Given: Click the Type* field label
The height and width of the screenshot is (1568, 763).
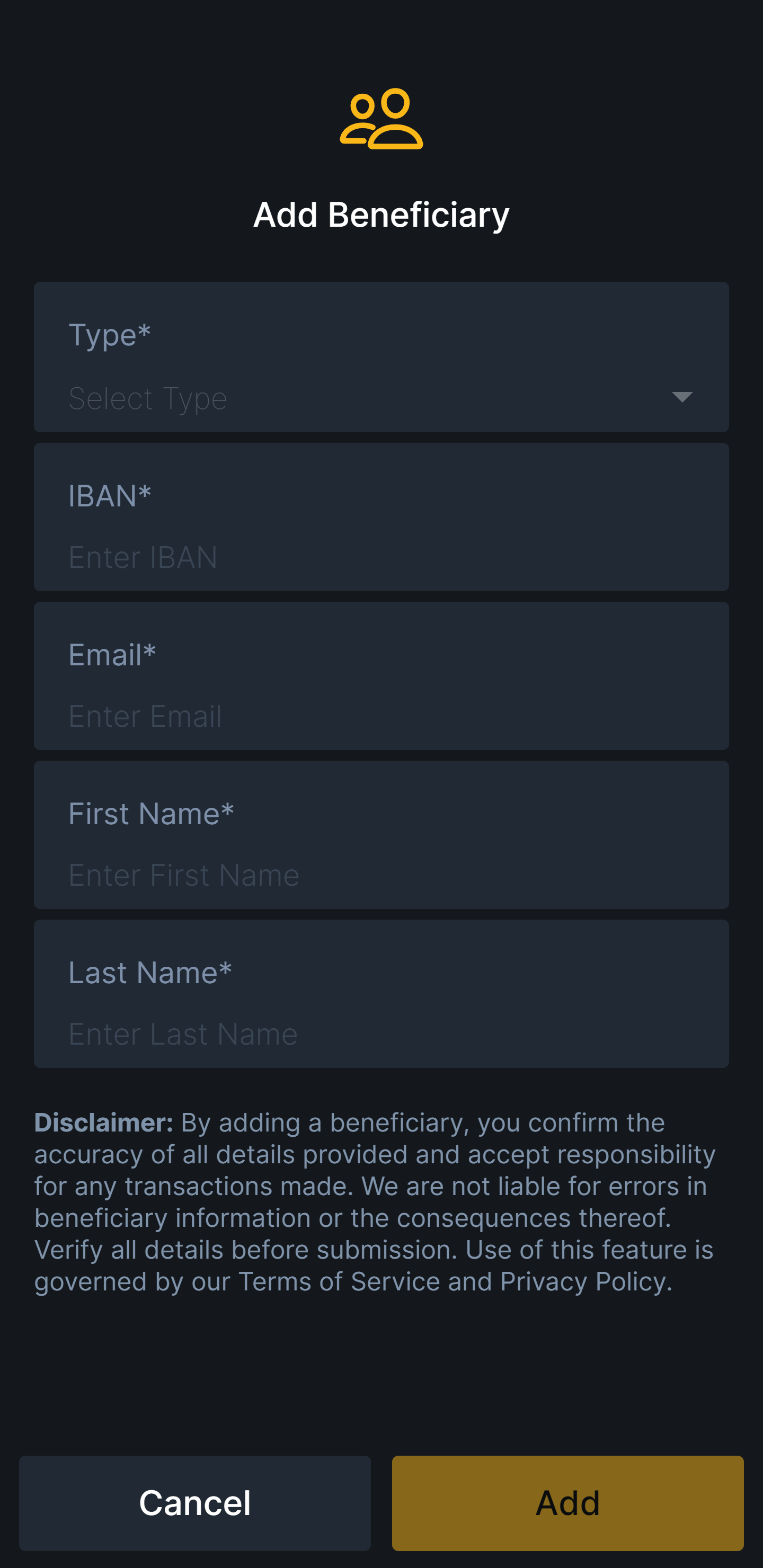Looking at the screenshot, I should (x=110, y=335).
